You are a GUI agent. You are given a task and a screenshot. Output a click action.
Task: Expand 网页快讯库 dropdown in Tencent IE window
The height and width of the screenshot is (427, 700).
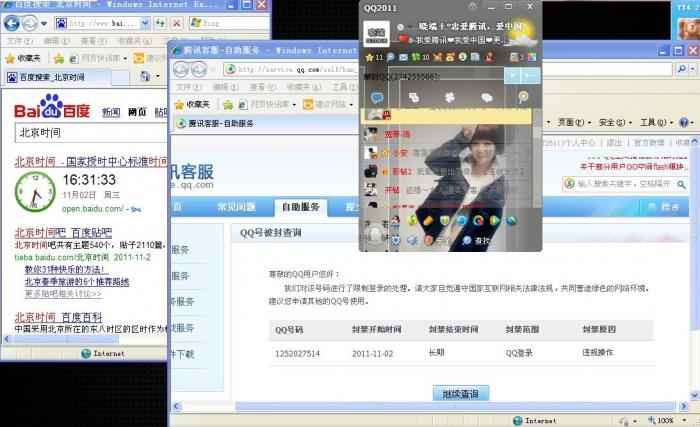point(294,105)
